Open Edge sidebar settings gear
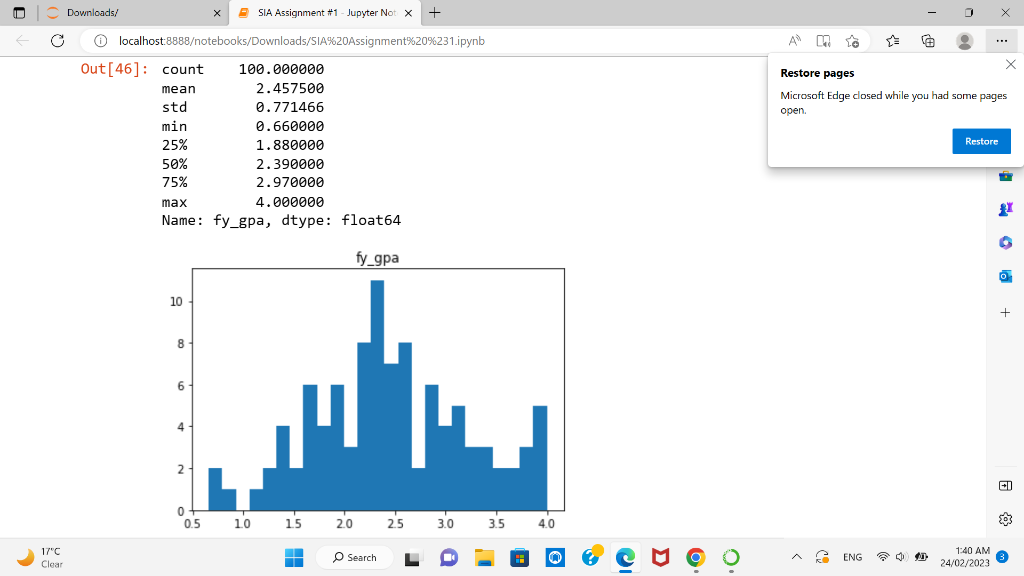The image size is (1024, 576). (1005, 519)
